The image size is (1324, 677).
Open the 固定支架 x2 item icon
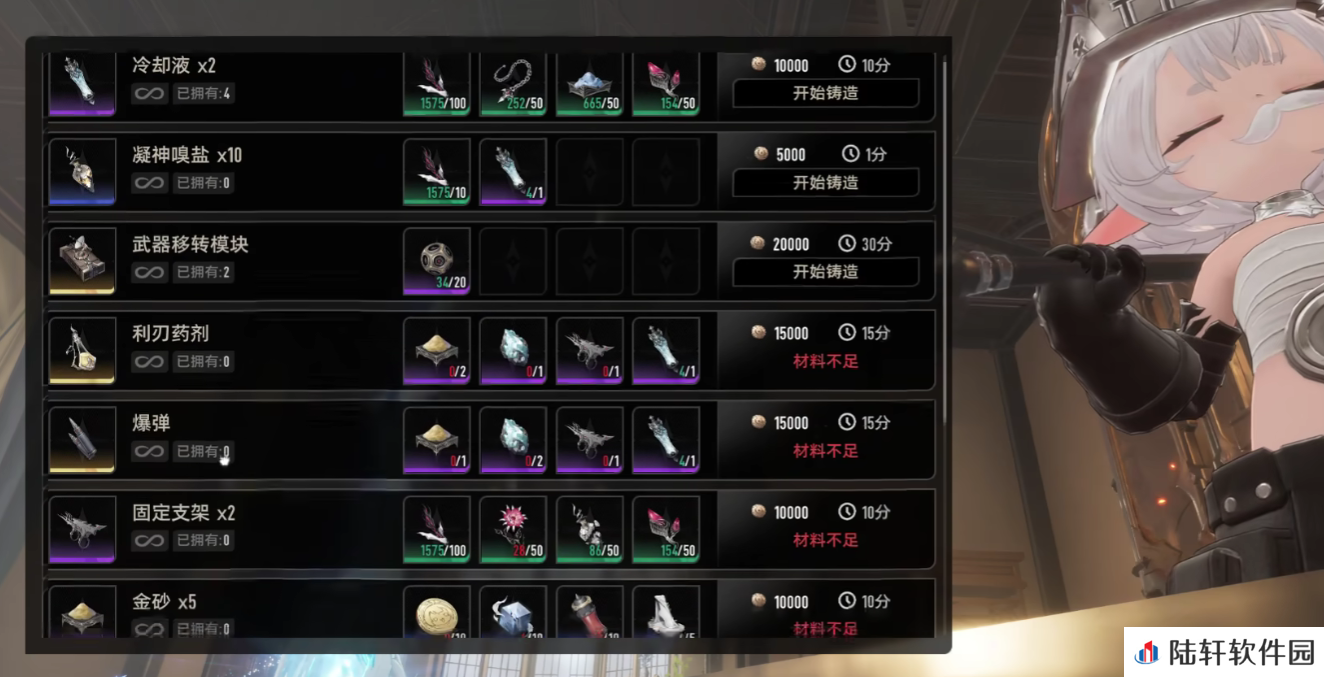83,530
